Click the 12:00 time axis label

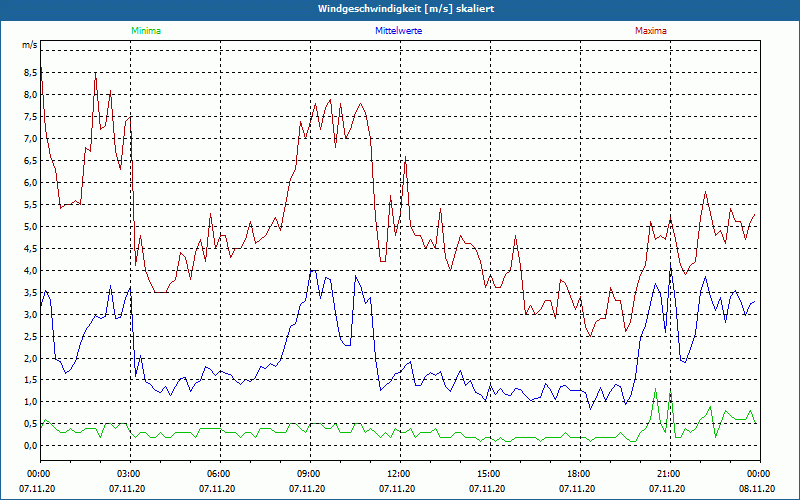click(x=399, y=473)
